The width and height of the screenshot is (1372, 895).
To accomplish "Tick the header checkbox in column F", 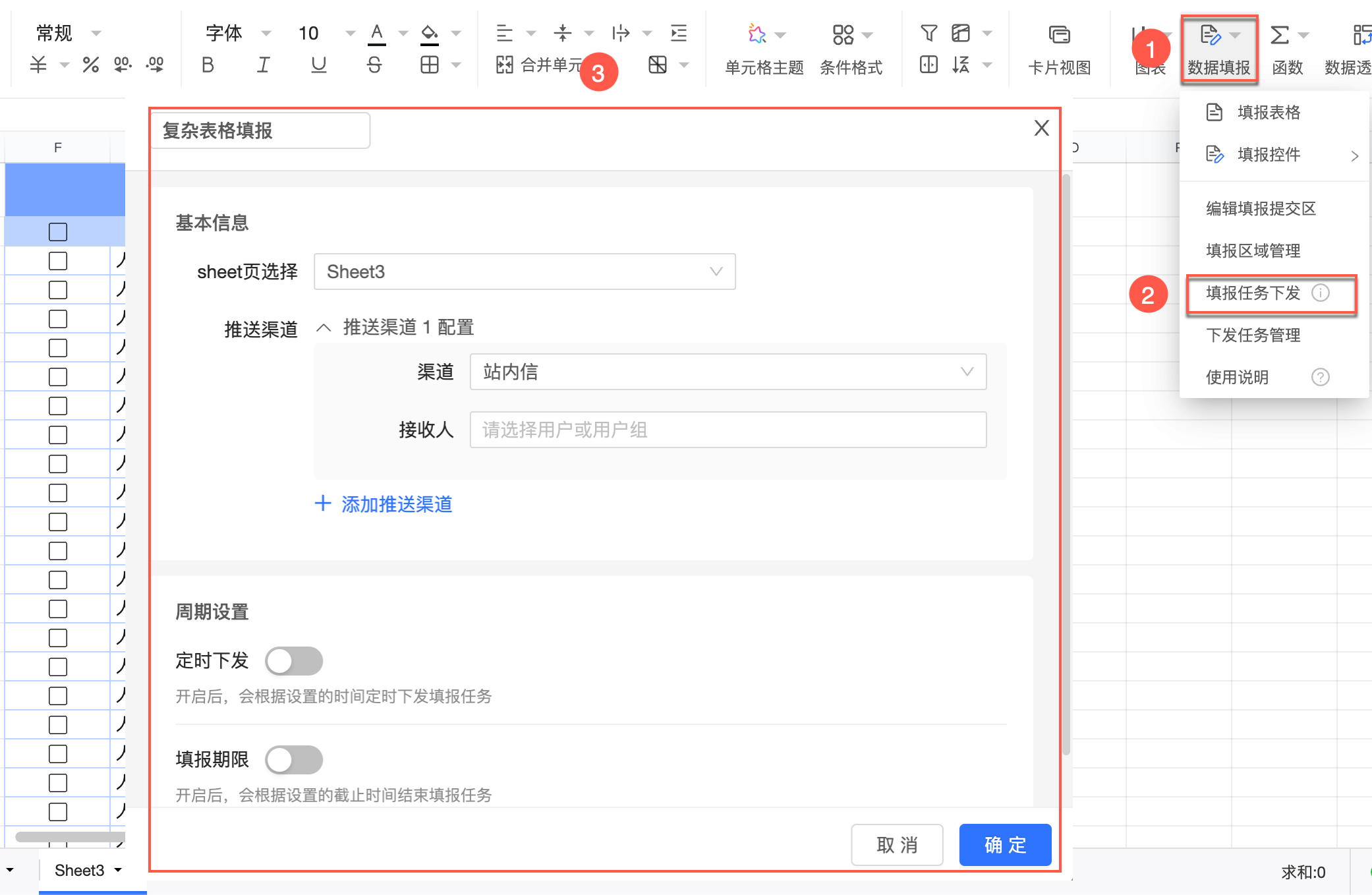I will 58,232.
